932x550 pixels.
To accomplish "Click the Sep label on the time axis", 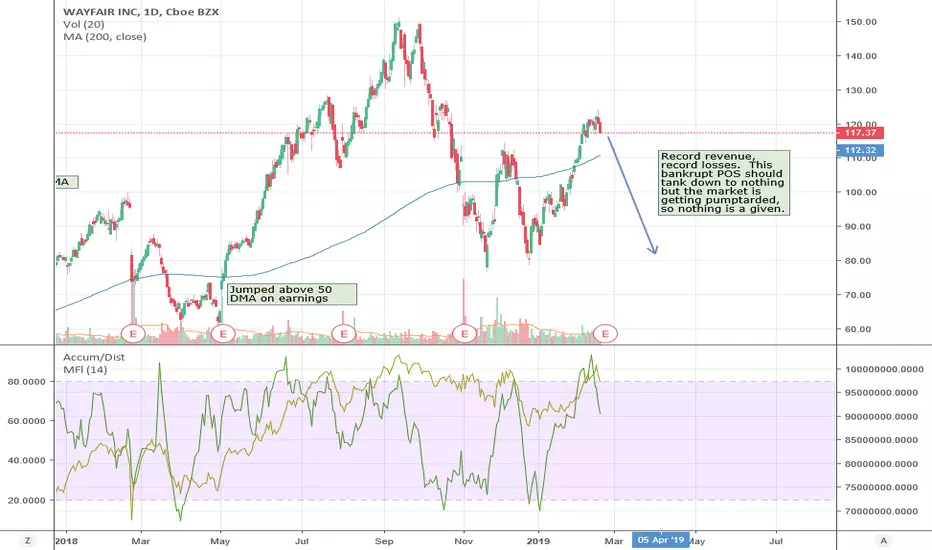I will (x=384, y=541).
